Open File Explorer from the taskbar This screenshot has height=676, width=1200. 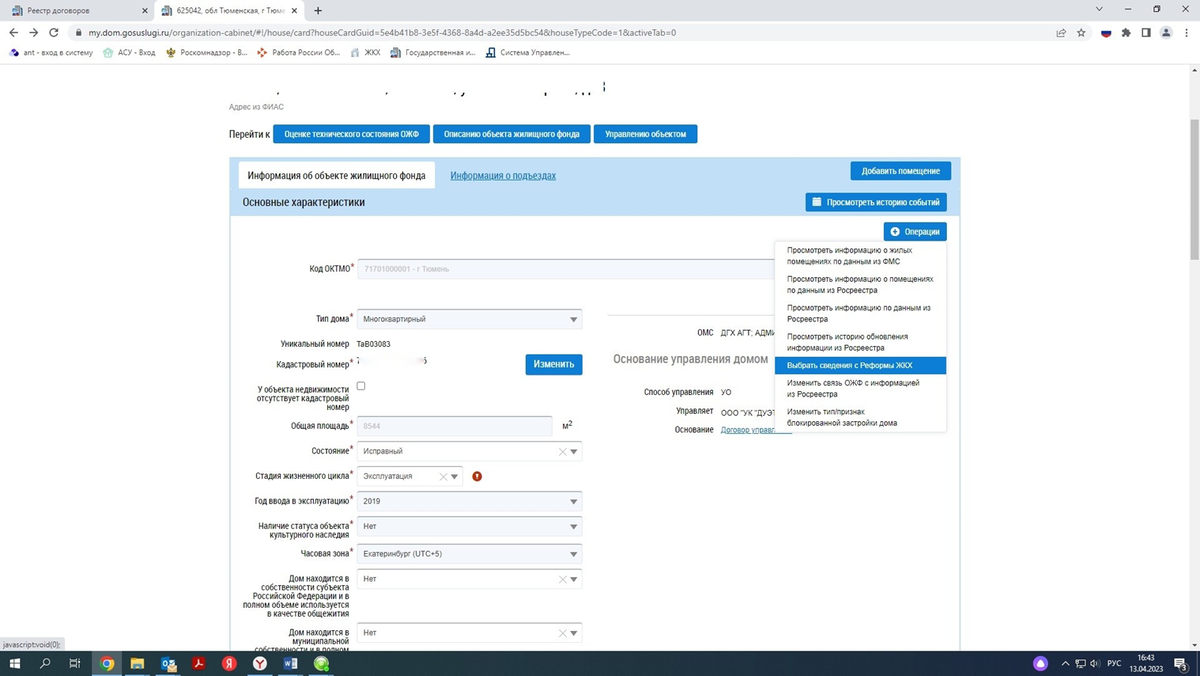[137, 663]
